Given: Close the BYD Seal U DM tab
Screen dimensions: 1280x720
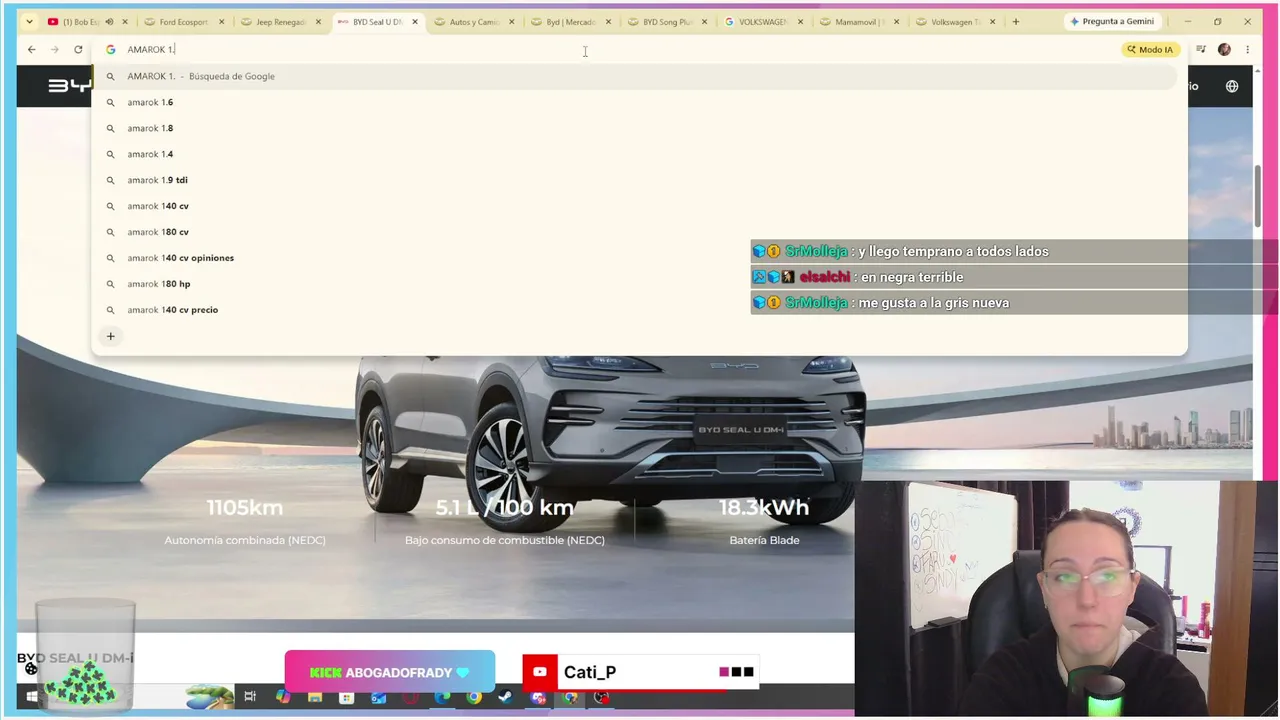Looking at the screenshot, I should (x=415, y=22).
